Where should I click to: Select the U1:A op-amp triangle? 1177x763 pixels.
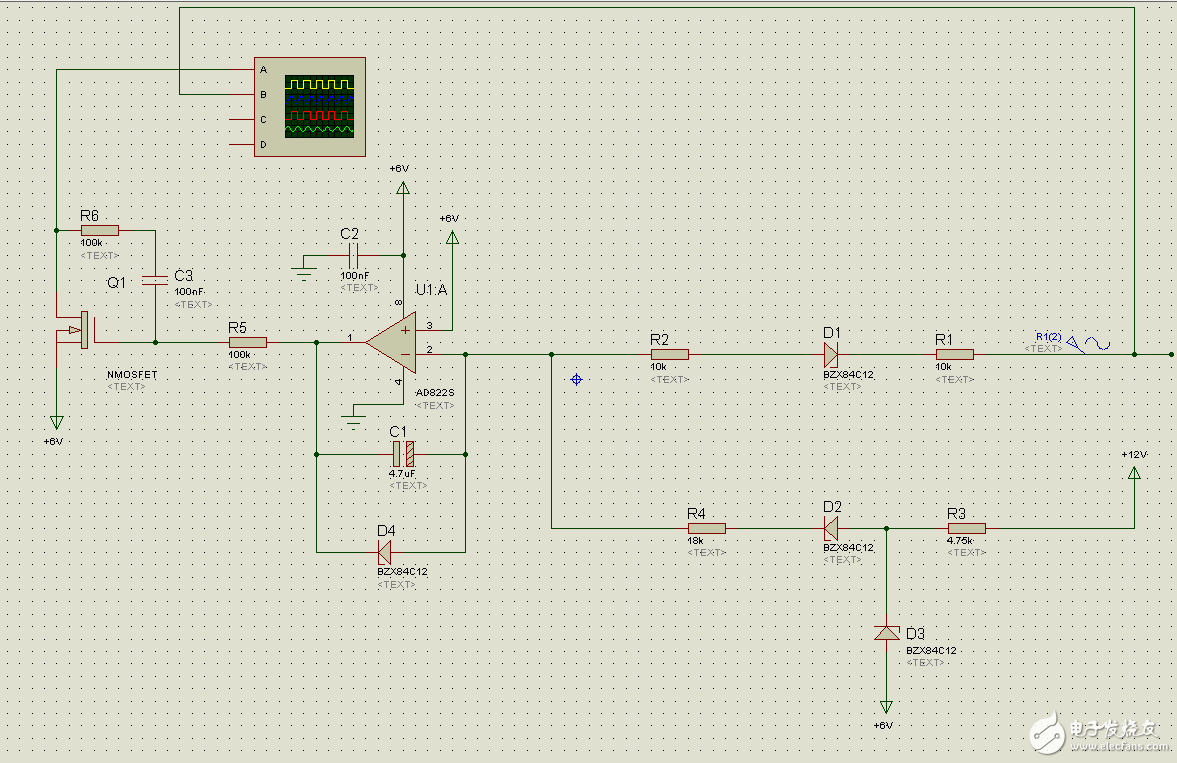click(x=391, y=342)
